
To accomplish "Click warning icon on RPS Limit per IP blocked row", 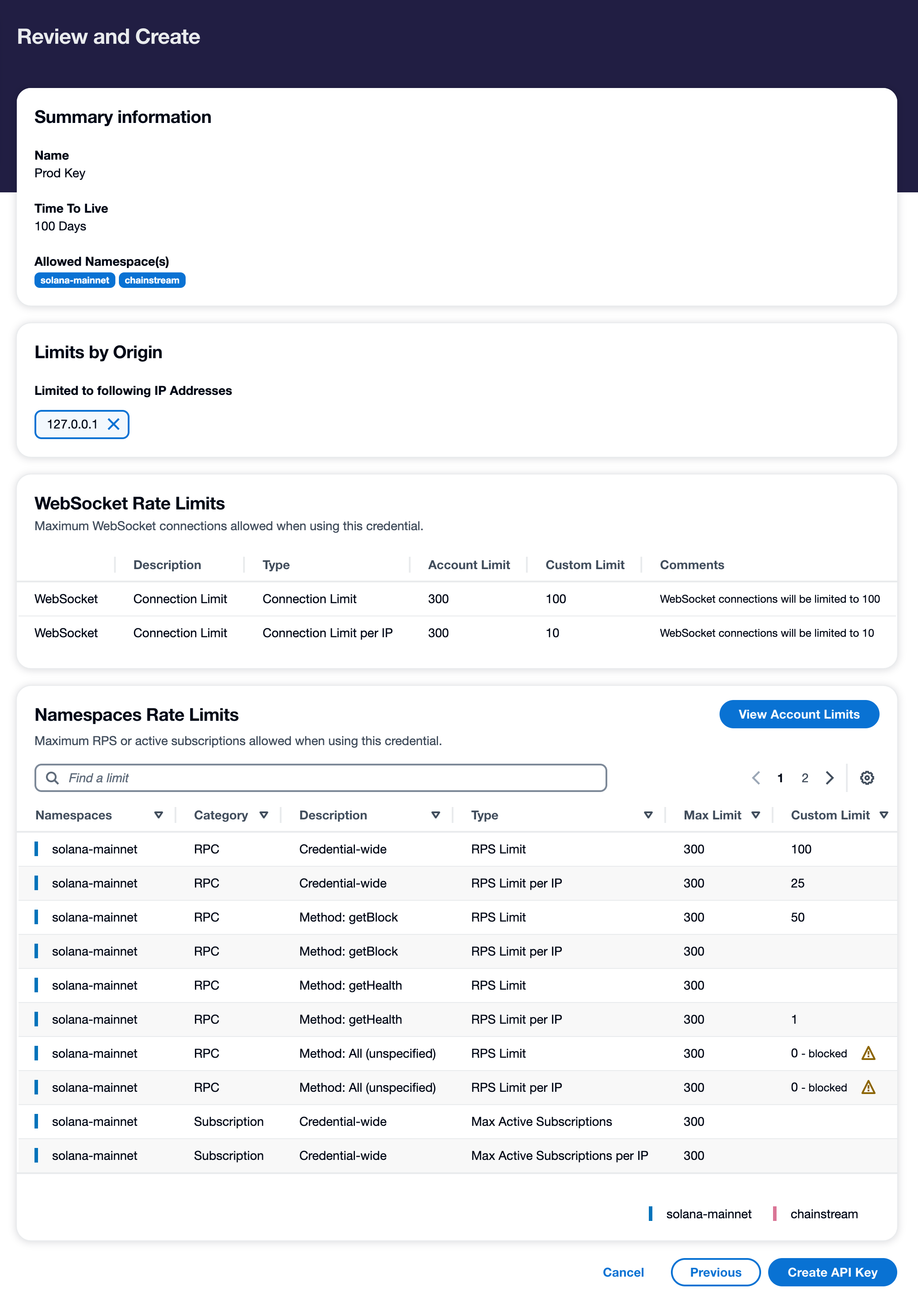I will (868, 1087).
